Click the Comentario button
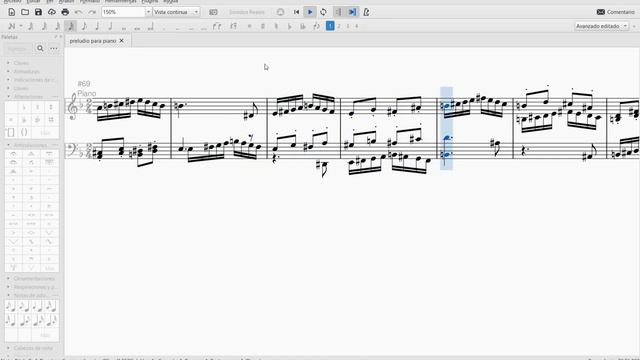 [x=616, y=12]
